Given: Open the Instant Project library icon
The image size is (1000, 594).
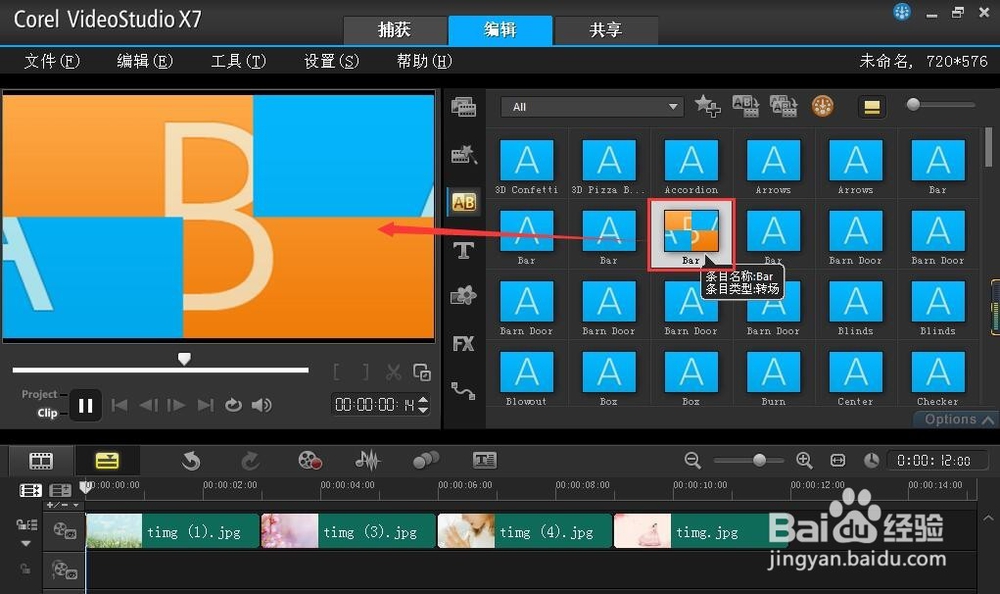Looking at the screenshot, I should (464, 154).
